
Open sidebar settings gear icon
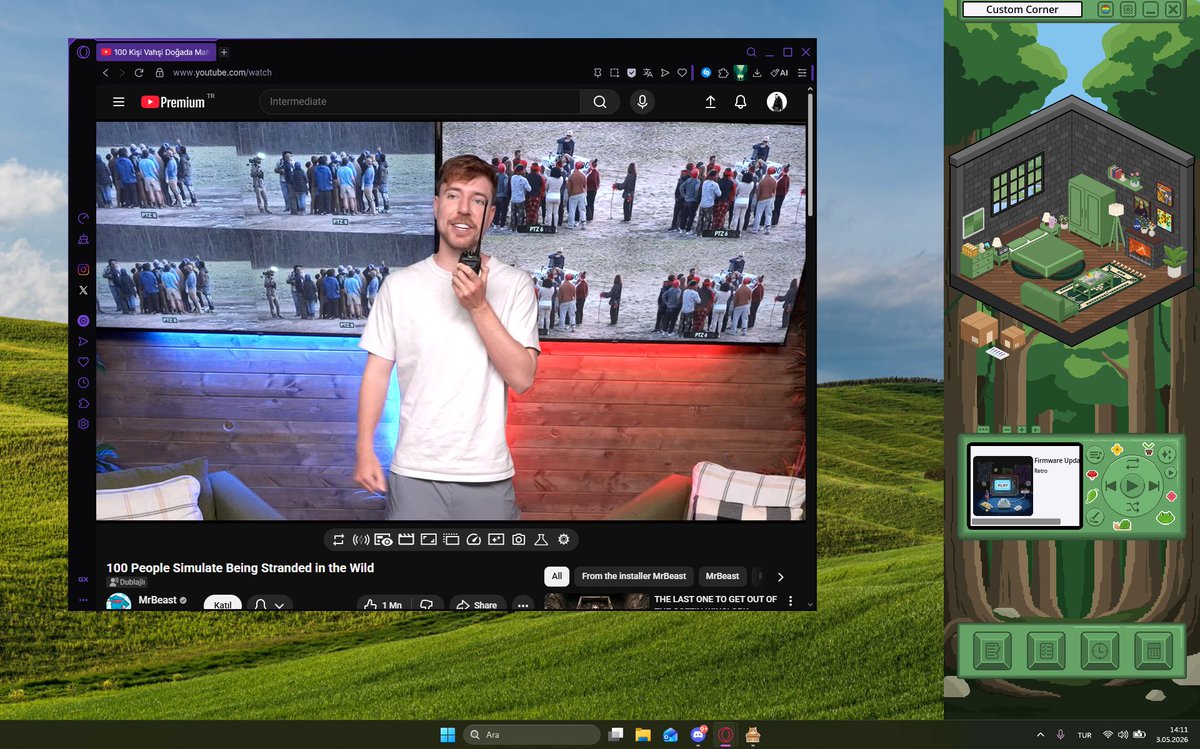[x=83, y=423]
